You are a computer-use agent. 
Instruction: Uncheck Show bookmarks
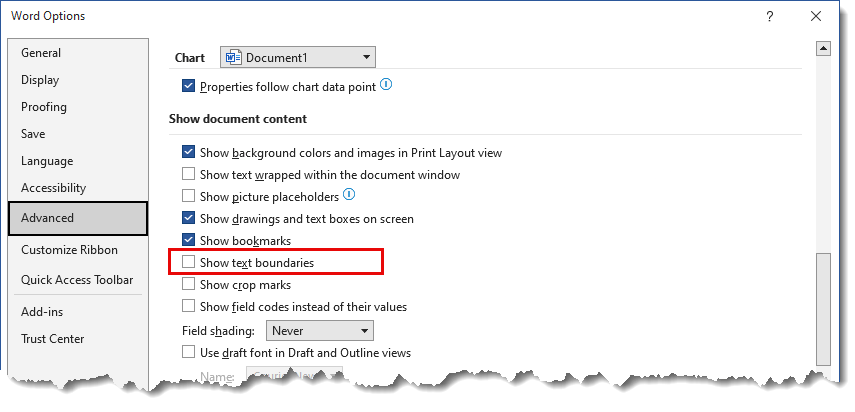coord(188,240)
